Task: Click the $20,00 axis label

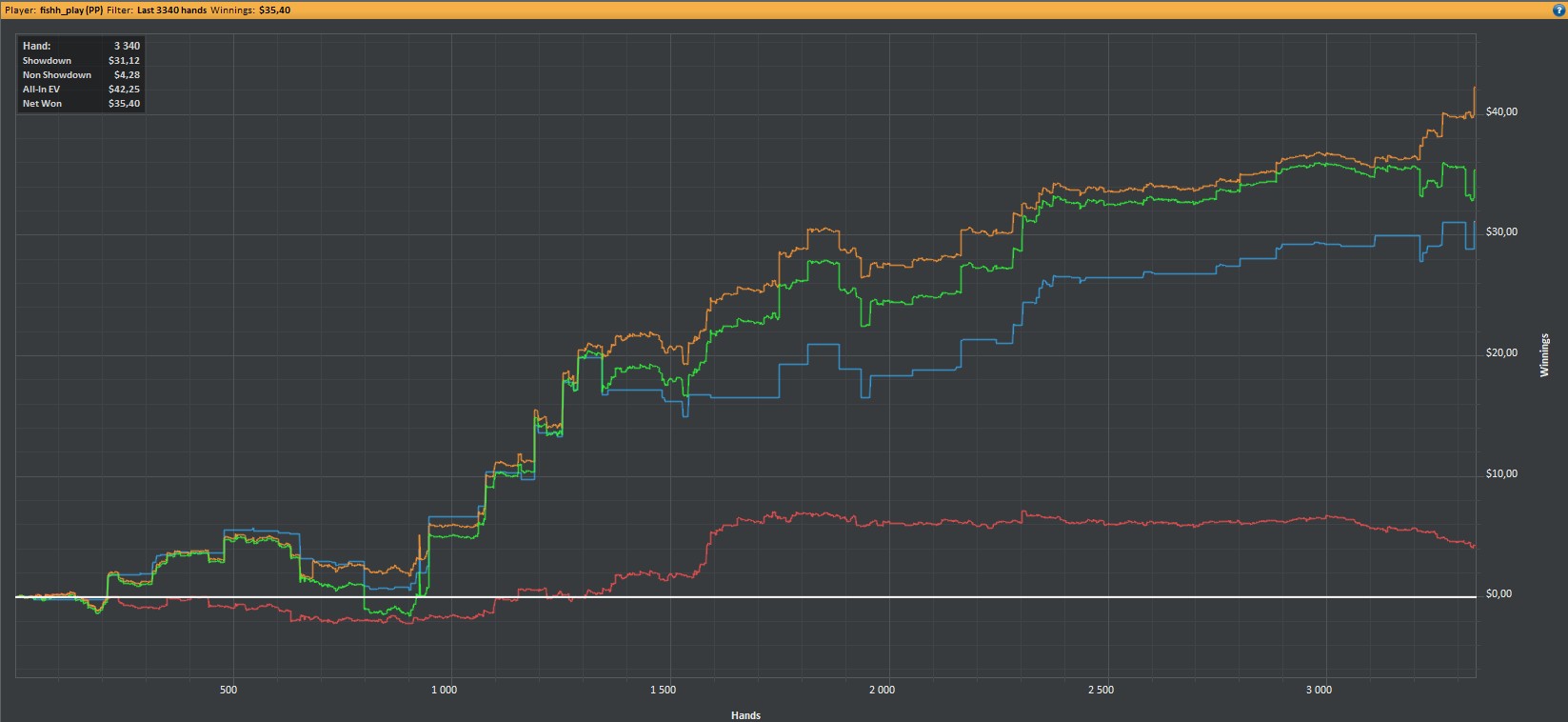Action: click(1501, 352)
